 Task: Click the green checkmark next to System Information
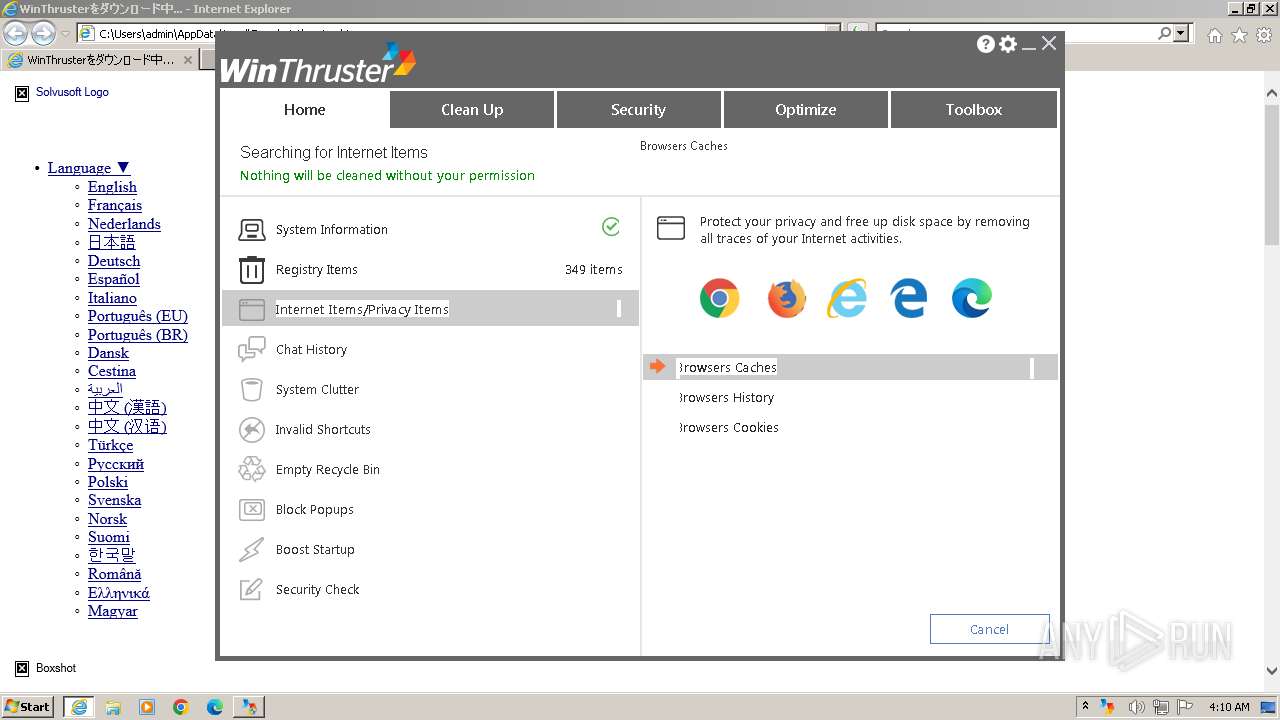tap(611, 227)
